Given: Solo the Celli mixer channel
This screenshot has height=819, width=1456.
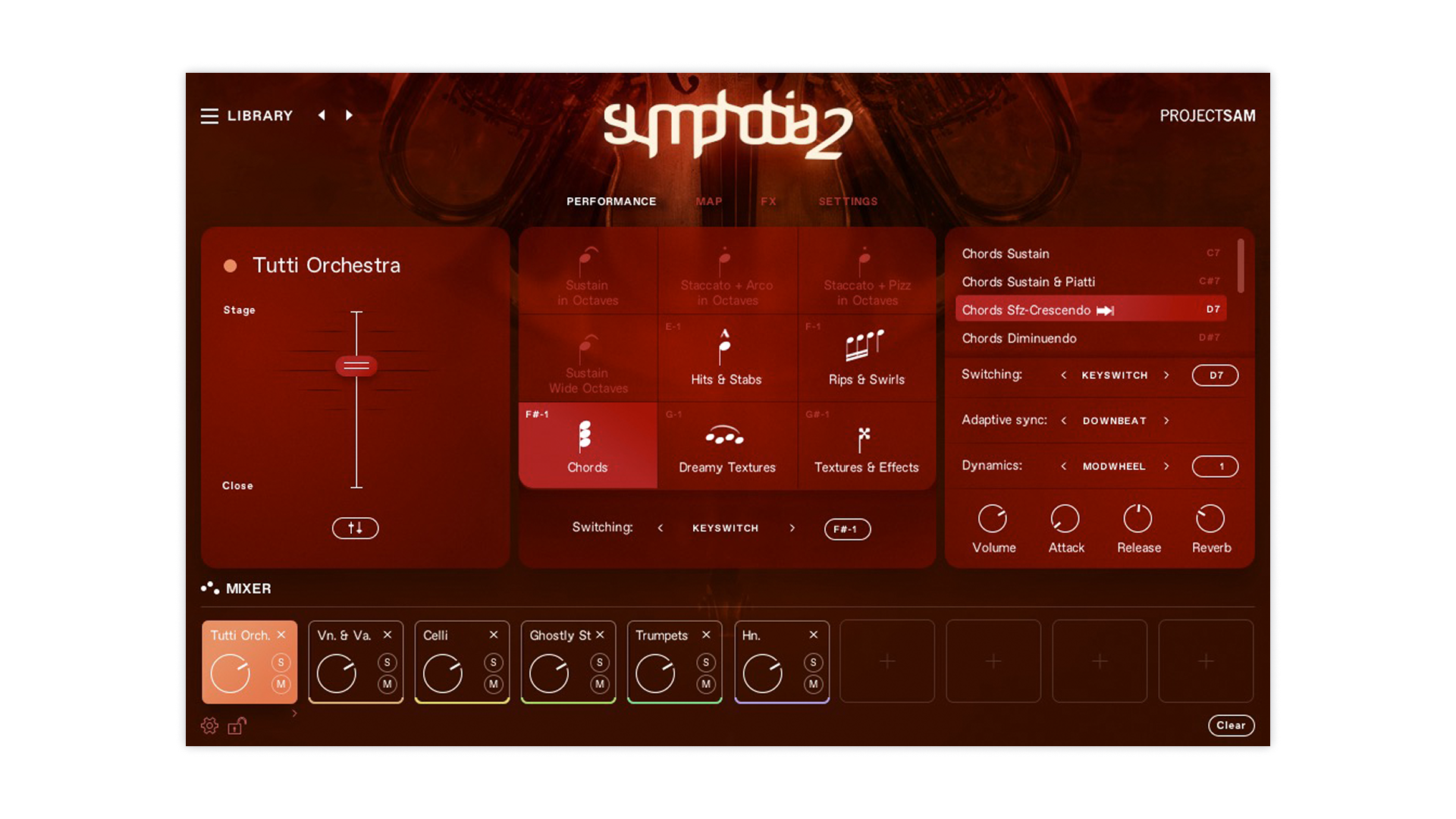Looking at the screenshot, I should [x=494, y=662].
